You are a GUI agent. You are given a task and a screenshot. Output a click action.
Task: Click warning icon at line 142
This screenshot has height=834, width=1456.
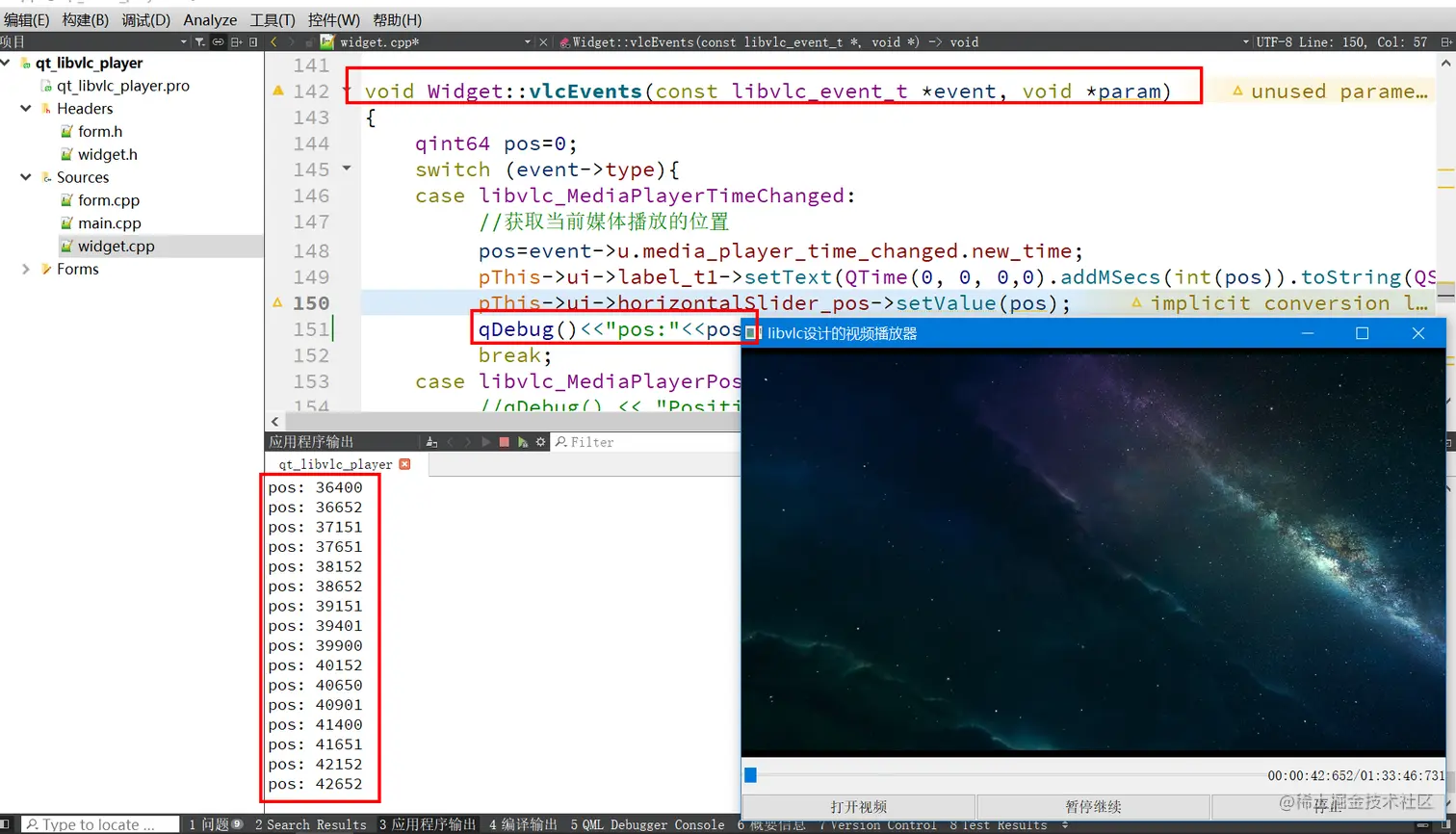[278, 91]
